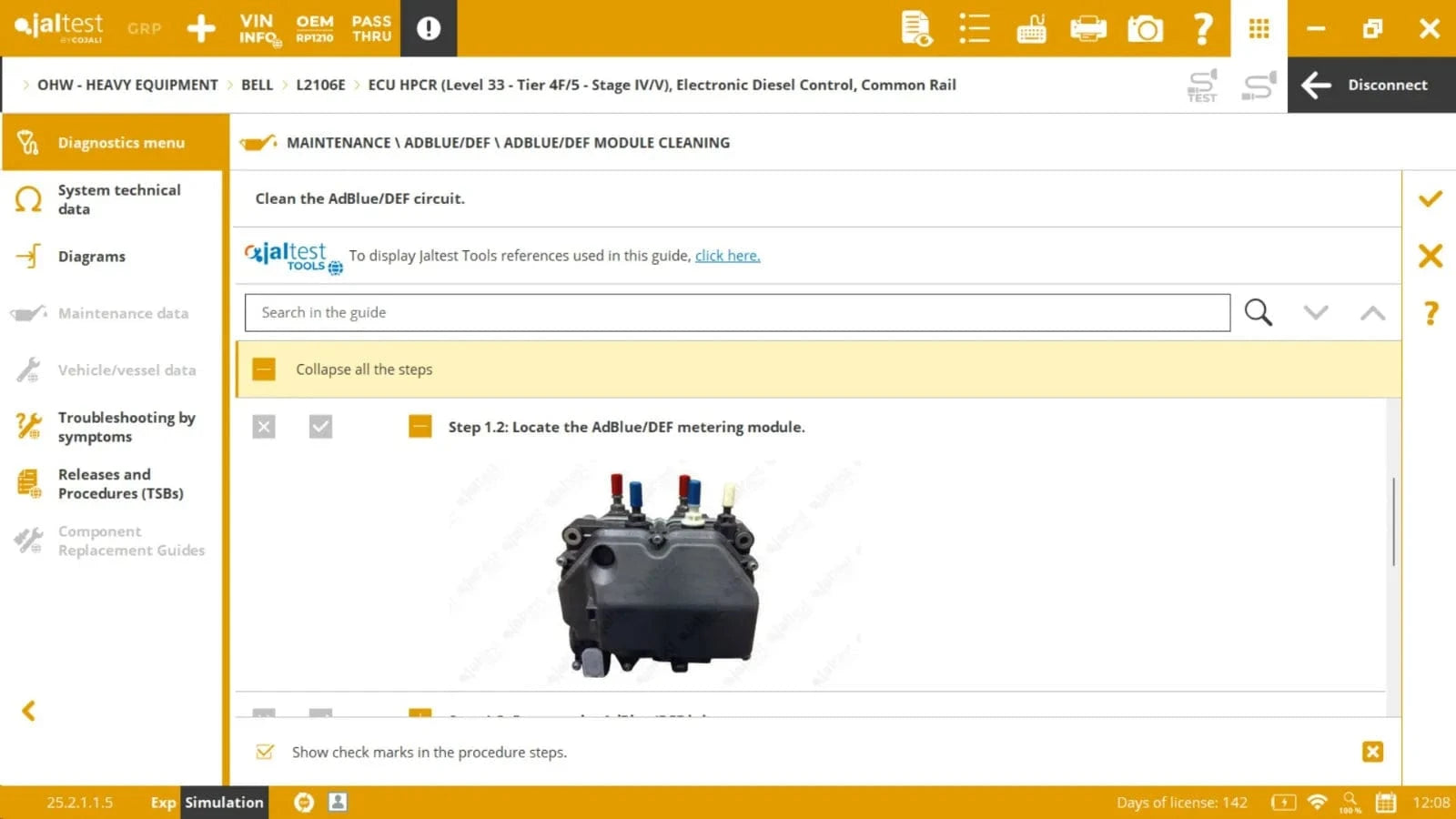
Task: Click the Jaltest Tools logo
Action: (x=294, y=257)
